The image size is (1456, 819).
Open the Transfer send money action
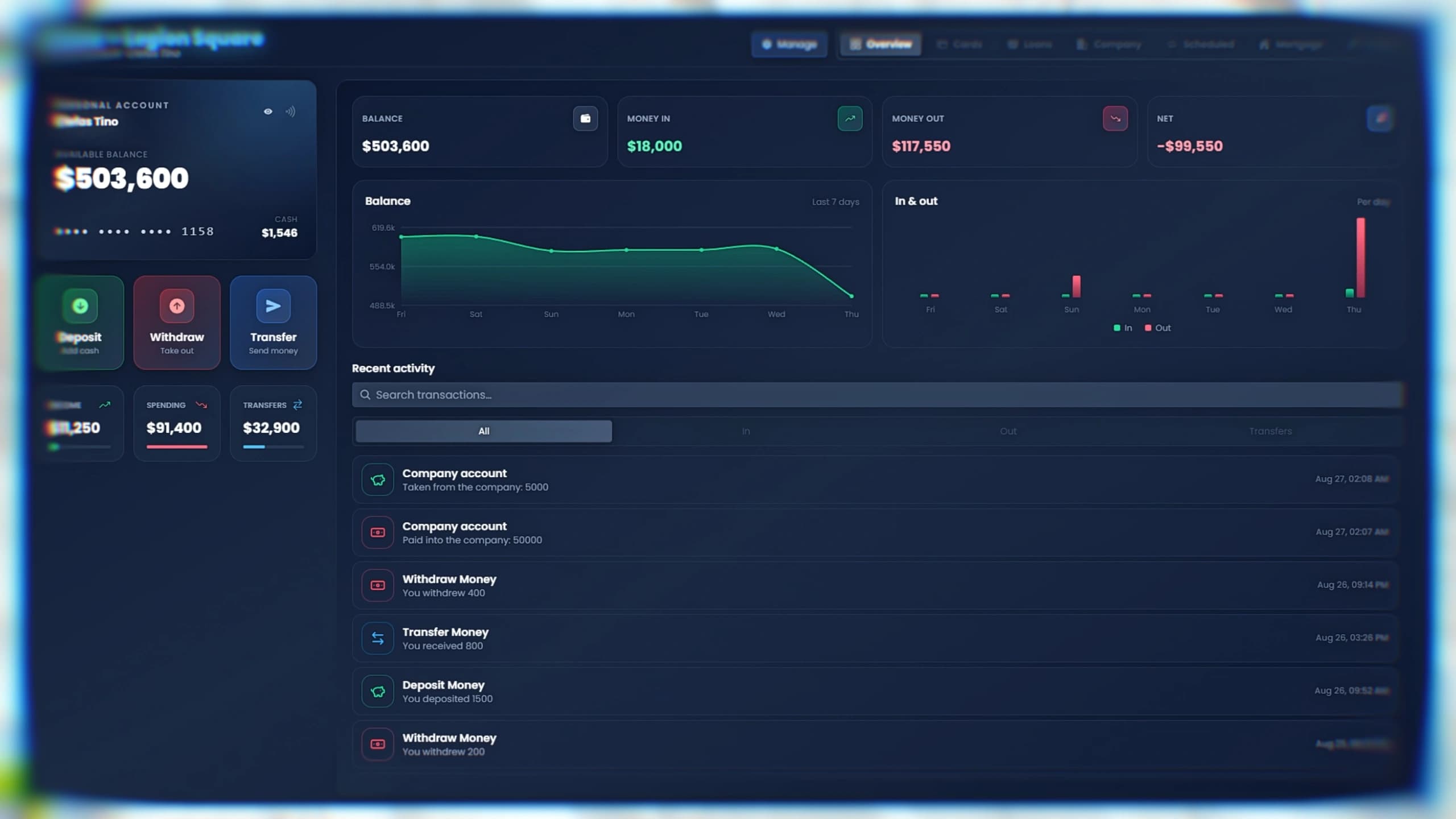tap(273, 322)
